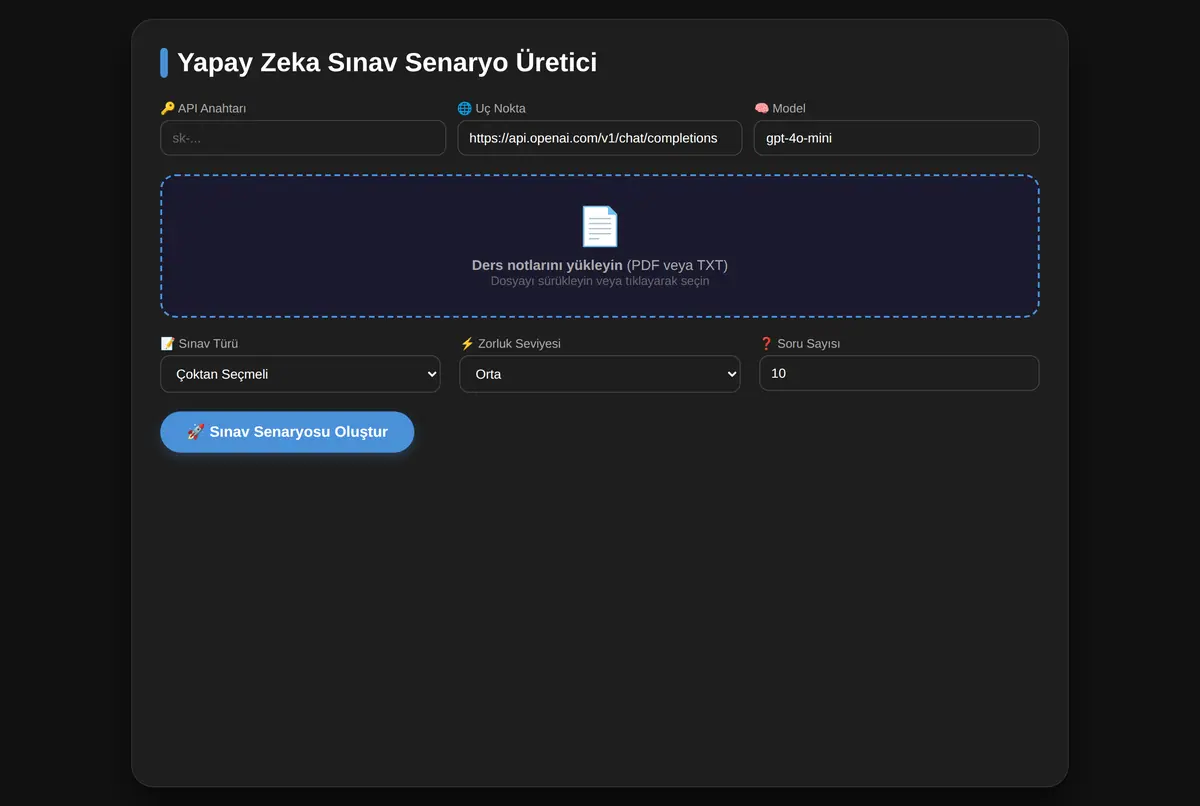The width and height of the screenshot is (1200, 806).
Task: Edit the Model field showing gpt-4o-mini
Action: point(897,138)
